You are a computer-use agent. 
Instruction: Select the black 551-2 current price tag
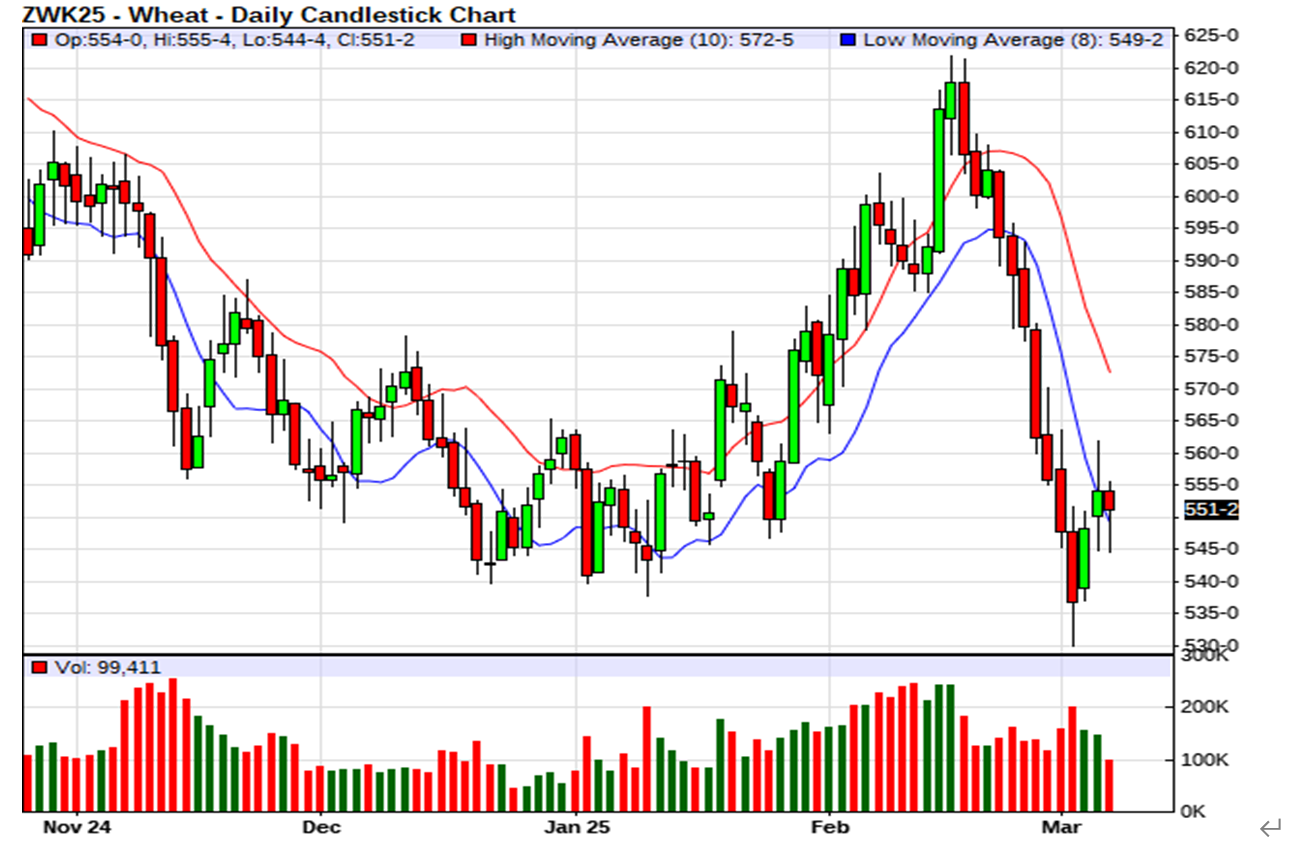coord(1210,510)
